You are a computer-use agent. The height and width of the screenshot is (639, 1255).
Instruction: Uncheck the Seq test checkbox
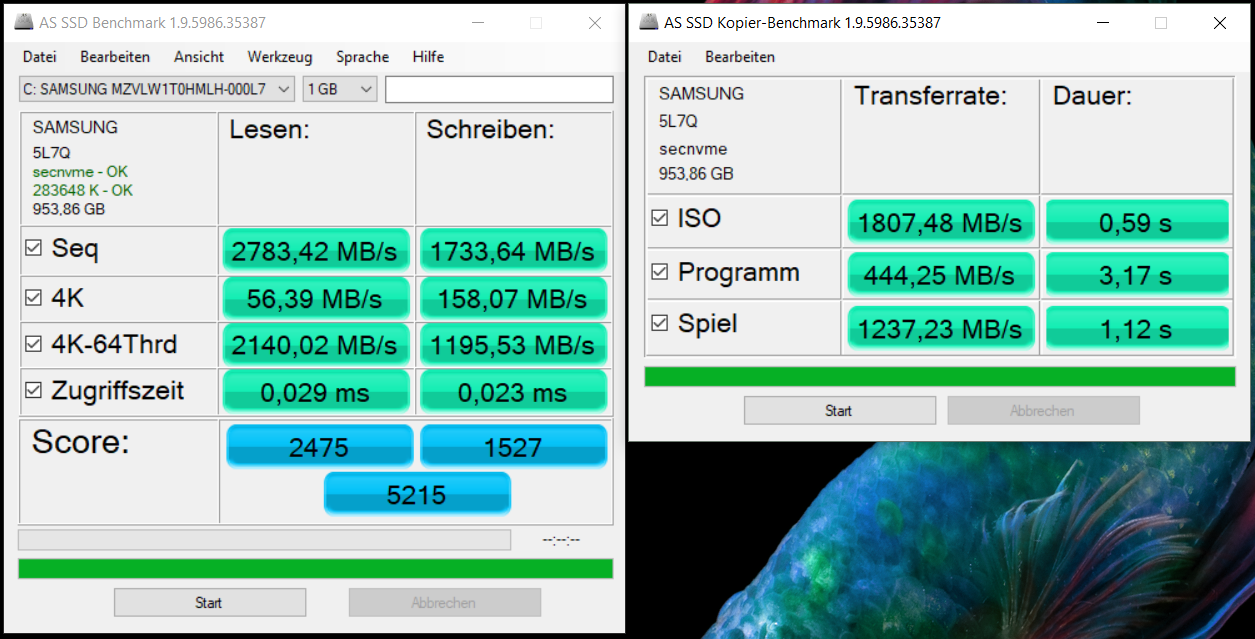33,248
